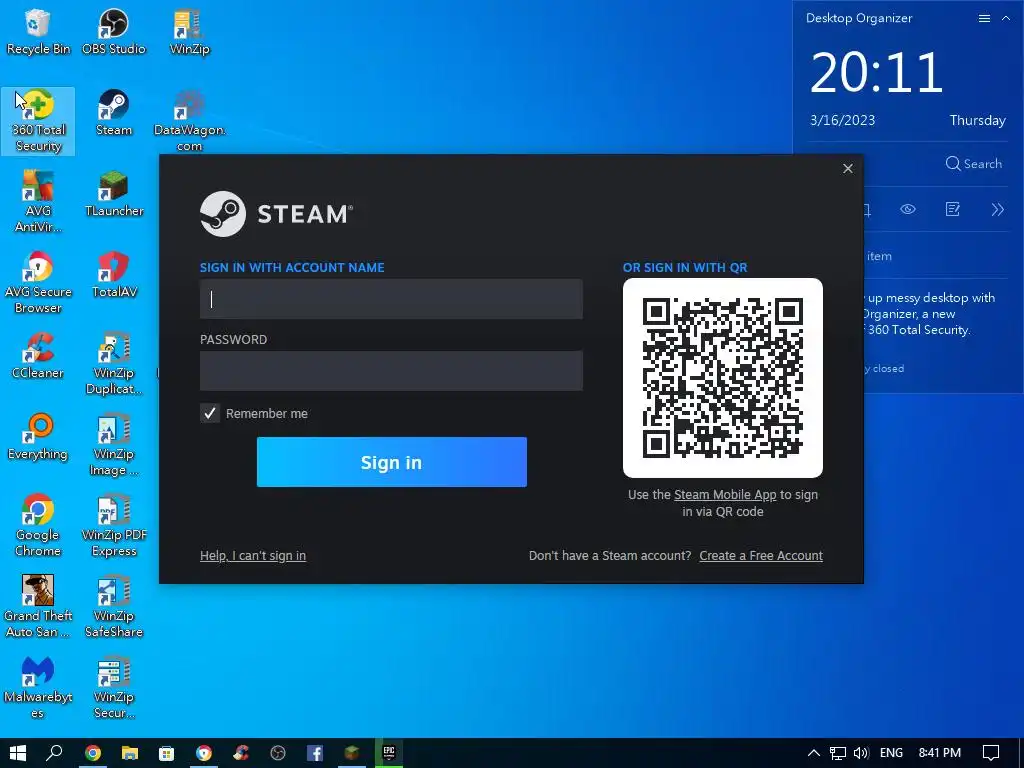1024x768 pixels.
Task: Open the network icon in system tray
Action: click(x=838, y=753)
